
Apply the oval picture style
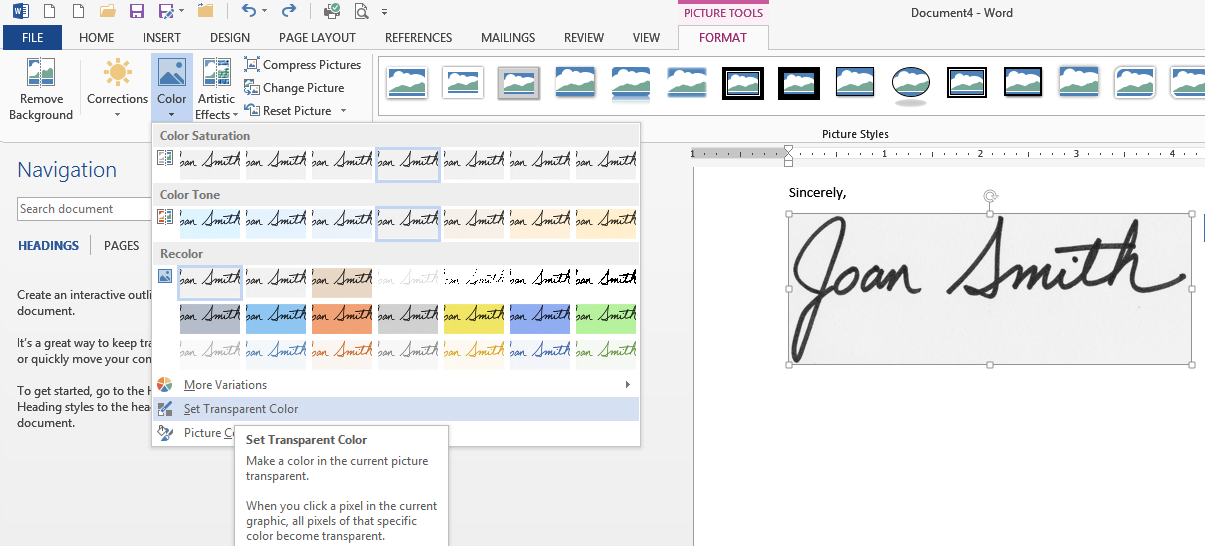tap(911, 82)
